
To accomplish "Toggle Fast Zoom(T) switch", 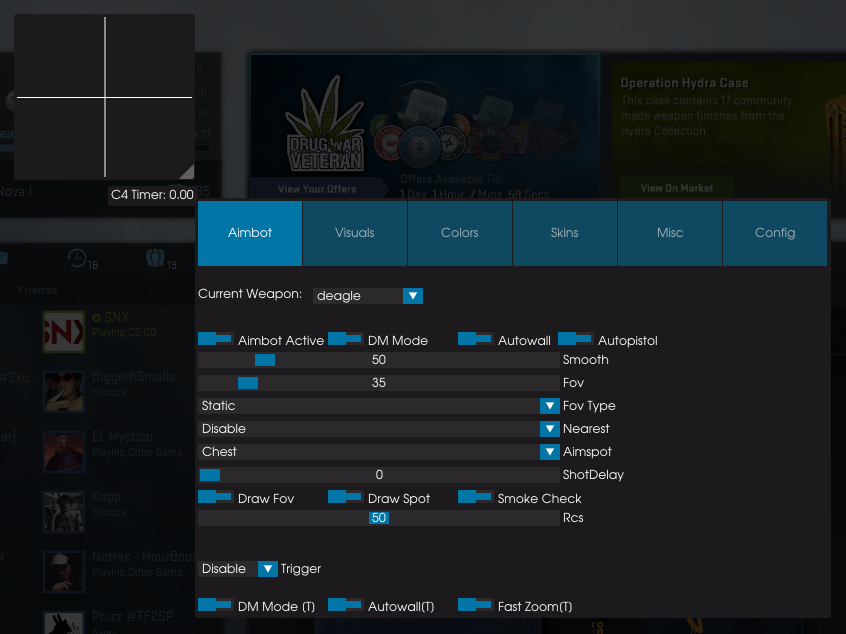I will pos(475,605).
